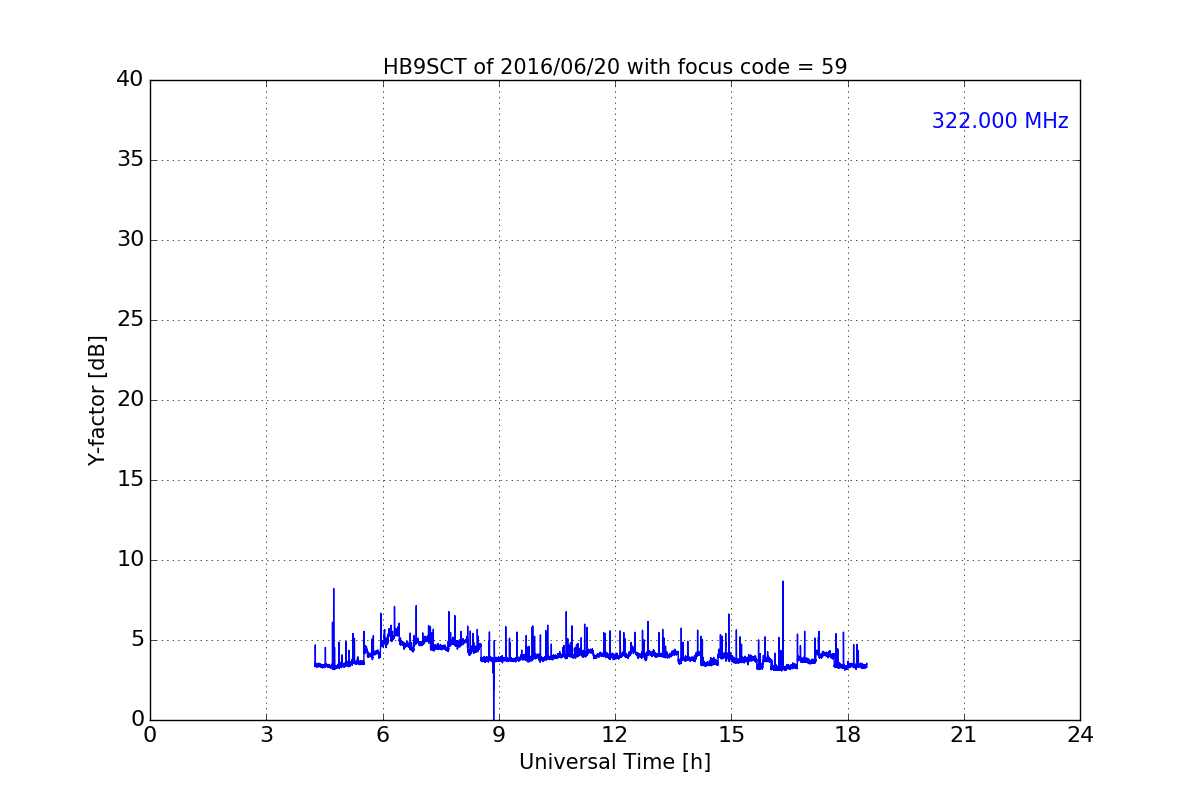Click the x-axis tick label '21'
The width and height of the screenshot is (1200, 800).
tap(964, 734)
